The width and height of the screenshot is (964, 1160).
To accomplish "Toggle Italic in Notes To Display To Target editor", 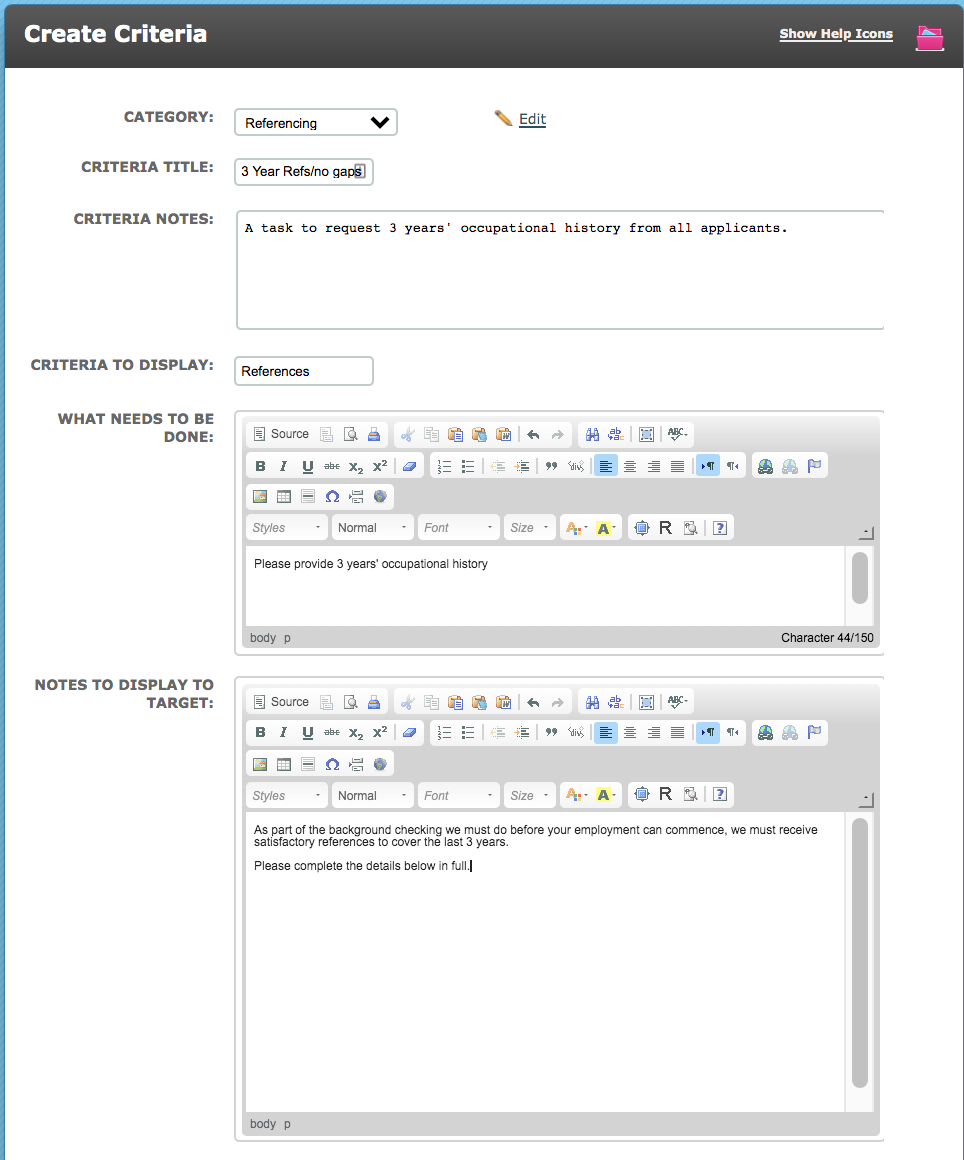I will 283,732.
